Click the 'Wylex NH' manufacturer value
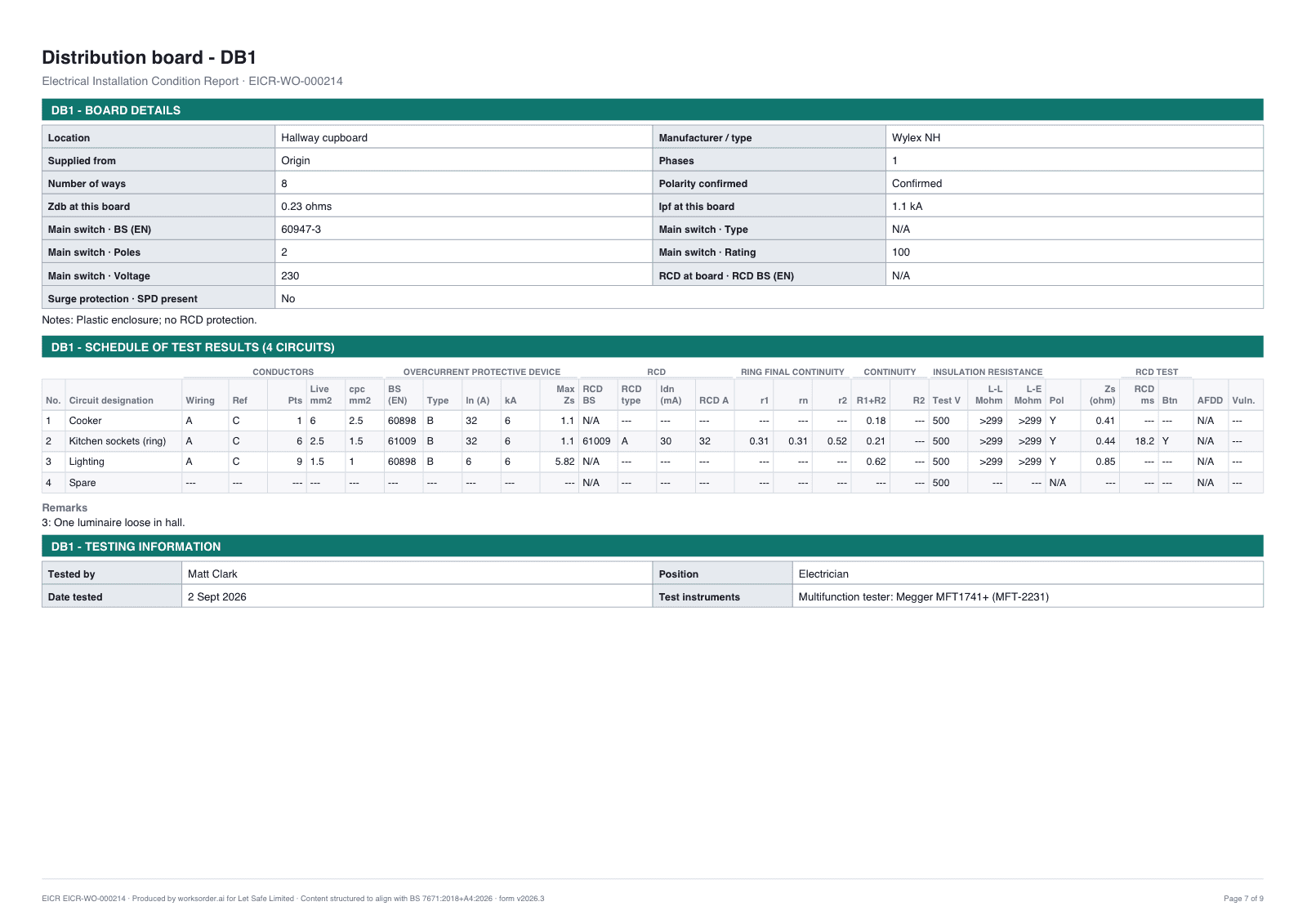This screenshot has width=1307, height=924. [916, 137]
